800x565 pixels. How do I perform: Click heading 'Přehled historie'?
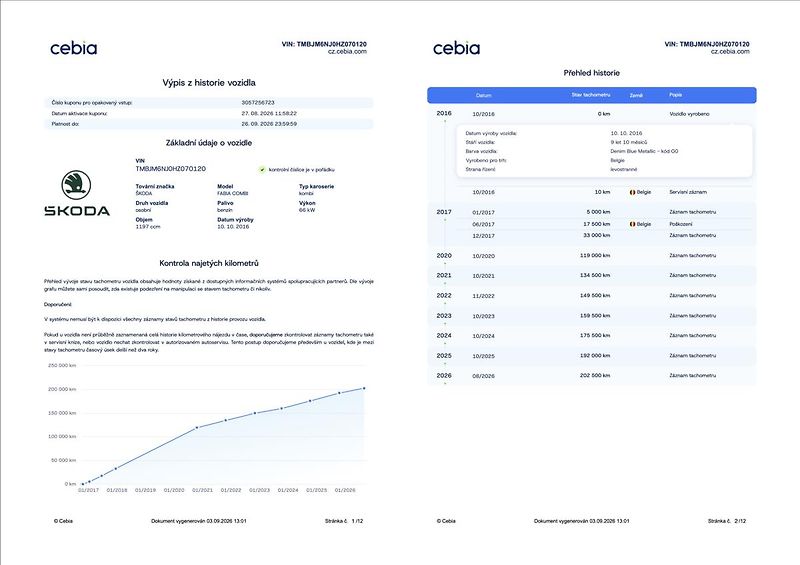[591, 73]
